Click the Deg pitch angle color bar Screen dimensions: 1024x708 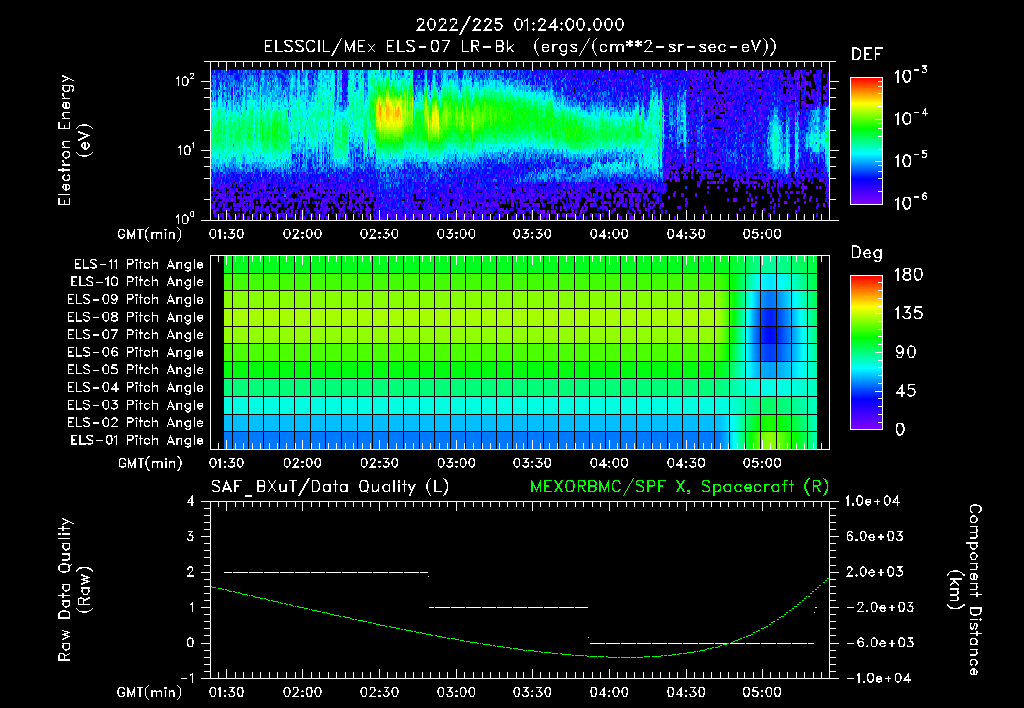(866, 353)
